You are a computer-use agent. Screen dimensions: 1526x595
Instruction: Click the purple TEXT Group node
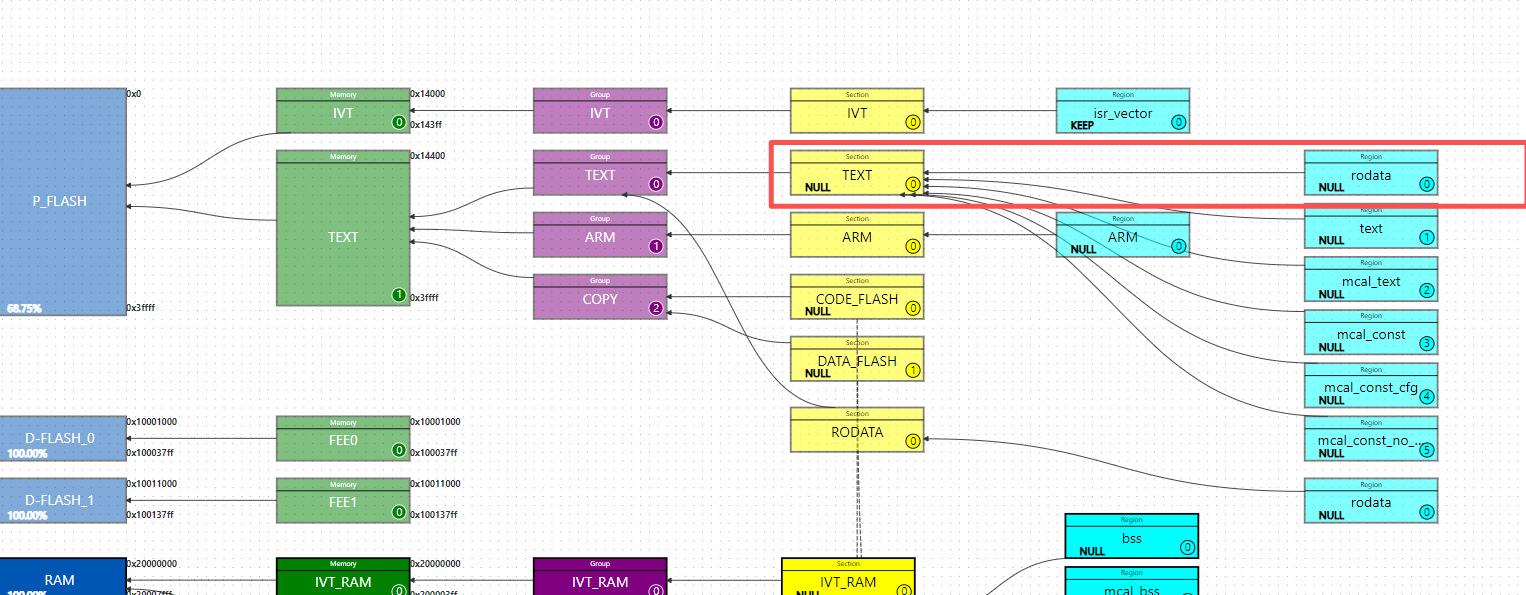(600, 173)
